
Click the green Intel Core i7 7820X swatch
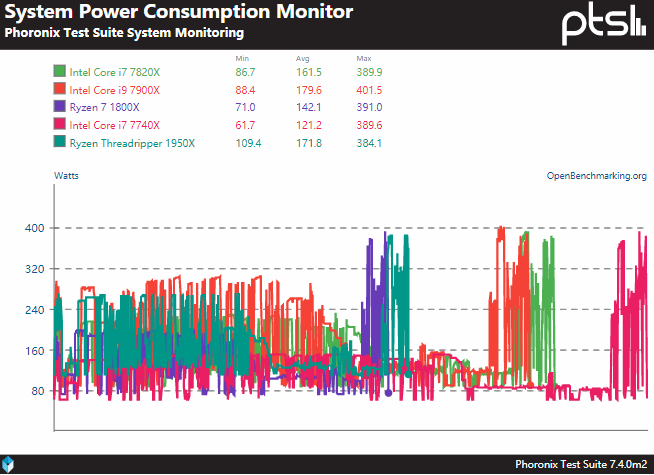(60, 71)
